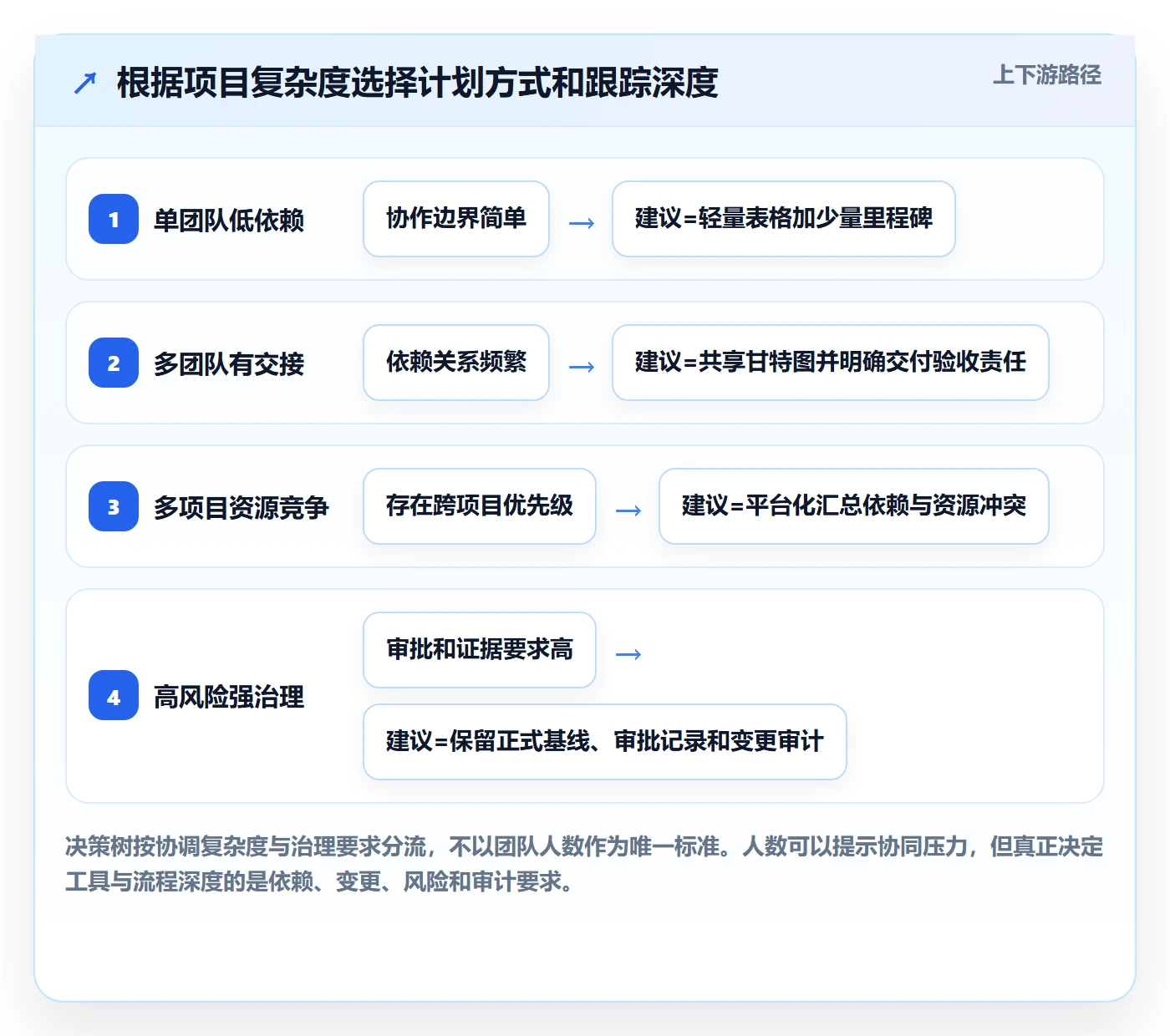
Task: Click the '存在跨项目优先级' condition chip
Action: click(x=480, y=506)
